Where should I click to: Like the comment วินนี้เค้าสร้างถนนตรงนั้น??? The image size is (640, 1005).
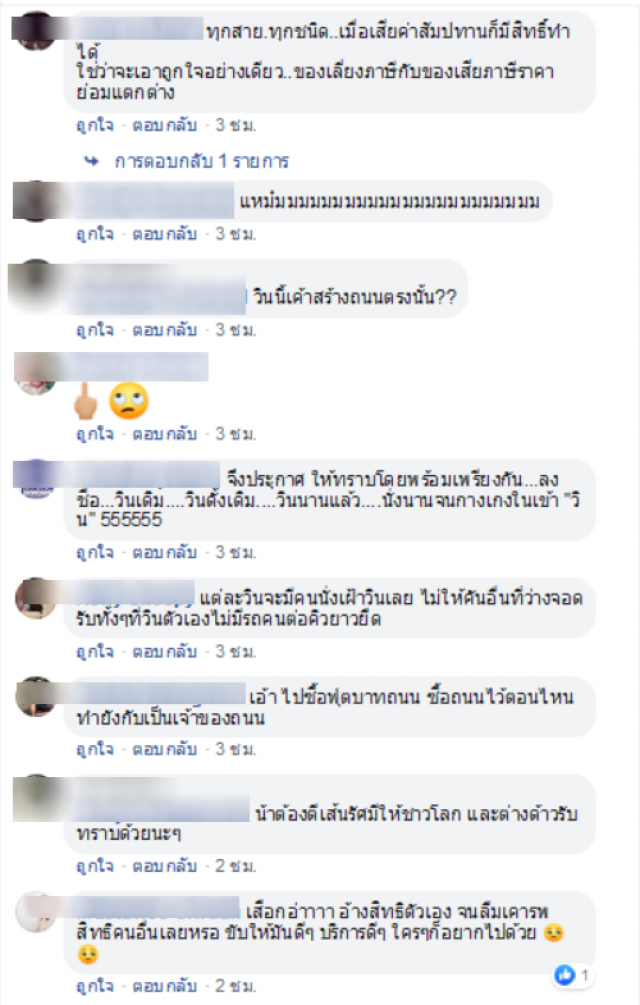coord(95,330)
